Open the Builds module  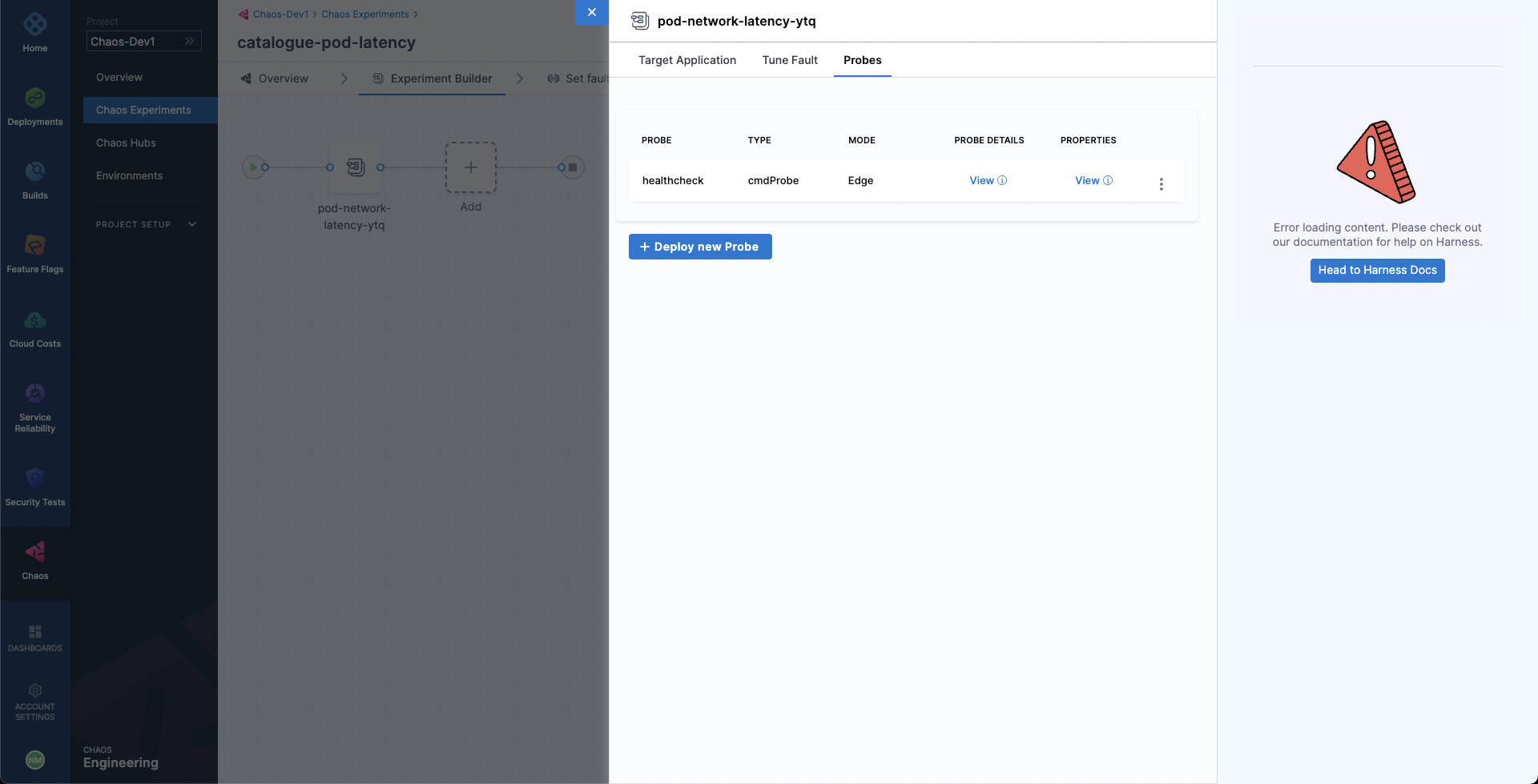pos(34,180)
